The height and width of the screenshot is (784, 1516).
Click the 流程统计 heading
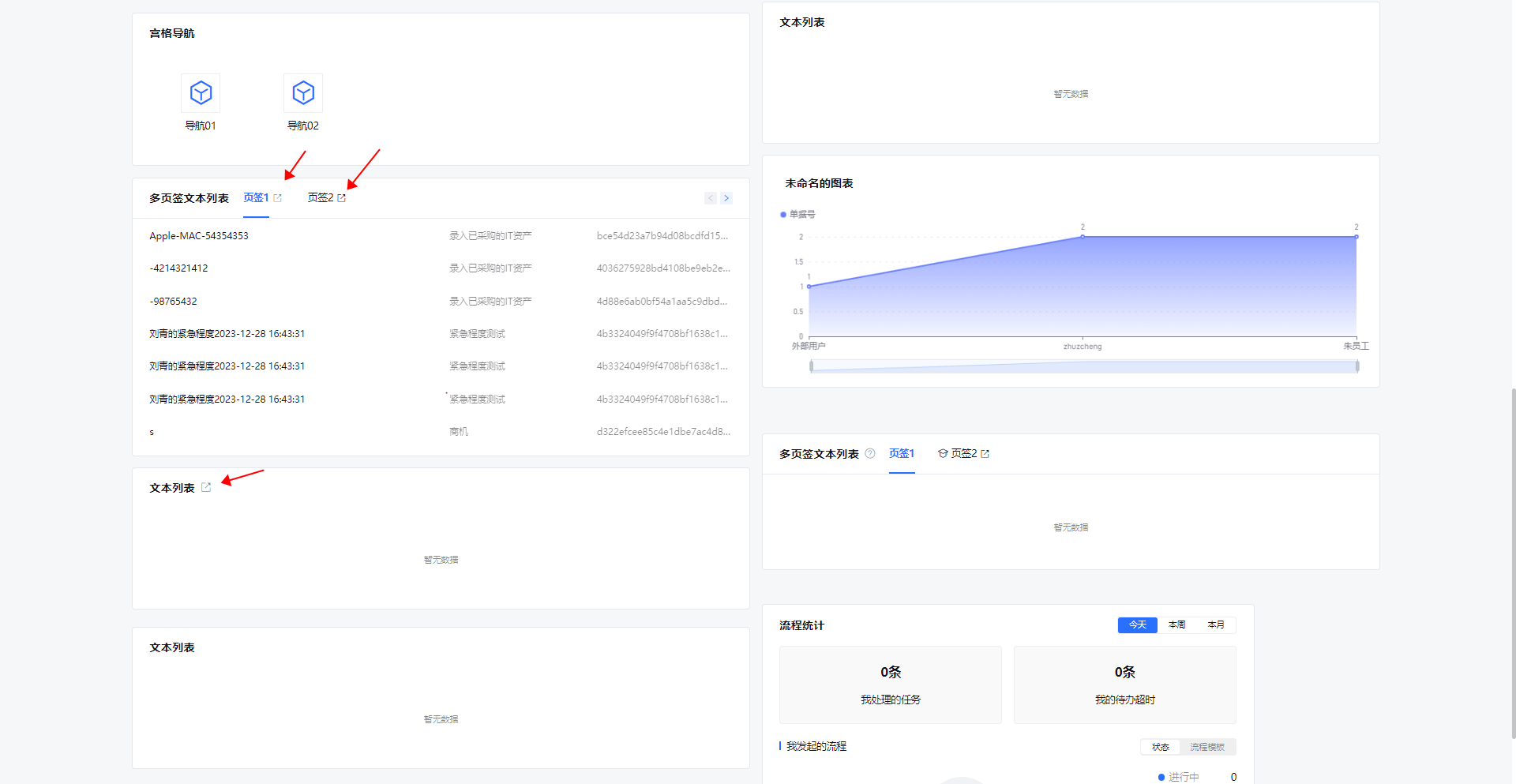click(x=801, y=625)
